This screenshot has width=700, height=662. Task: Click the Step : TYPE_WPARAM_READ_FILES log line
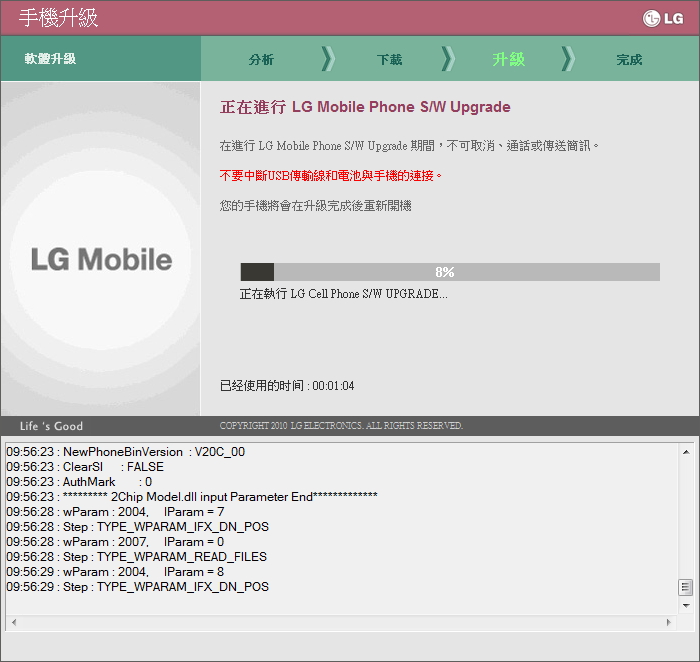pyautogui.click(x=137, y=557)
